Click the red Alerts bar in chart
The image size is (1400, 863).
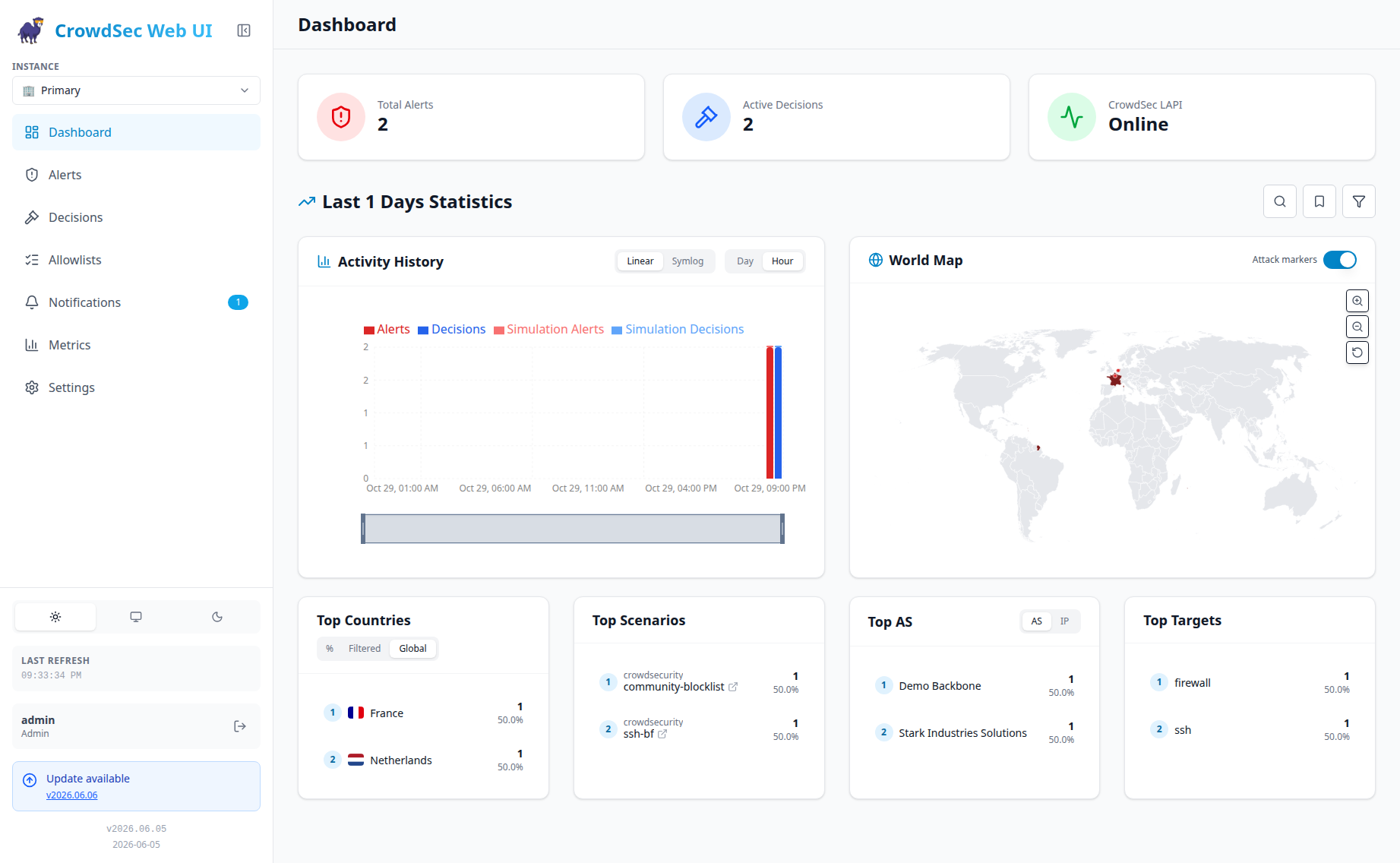pos(770,413)
